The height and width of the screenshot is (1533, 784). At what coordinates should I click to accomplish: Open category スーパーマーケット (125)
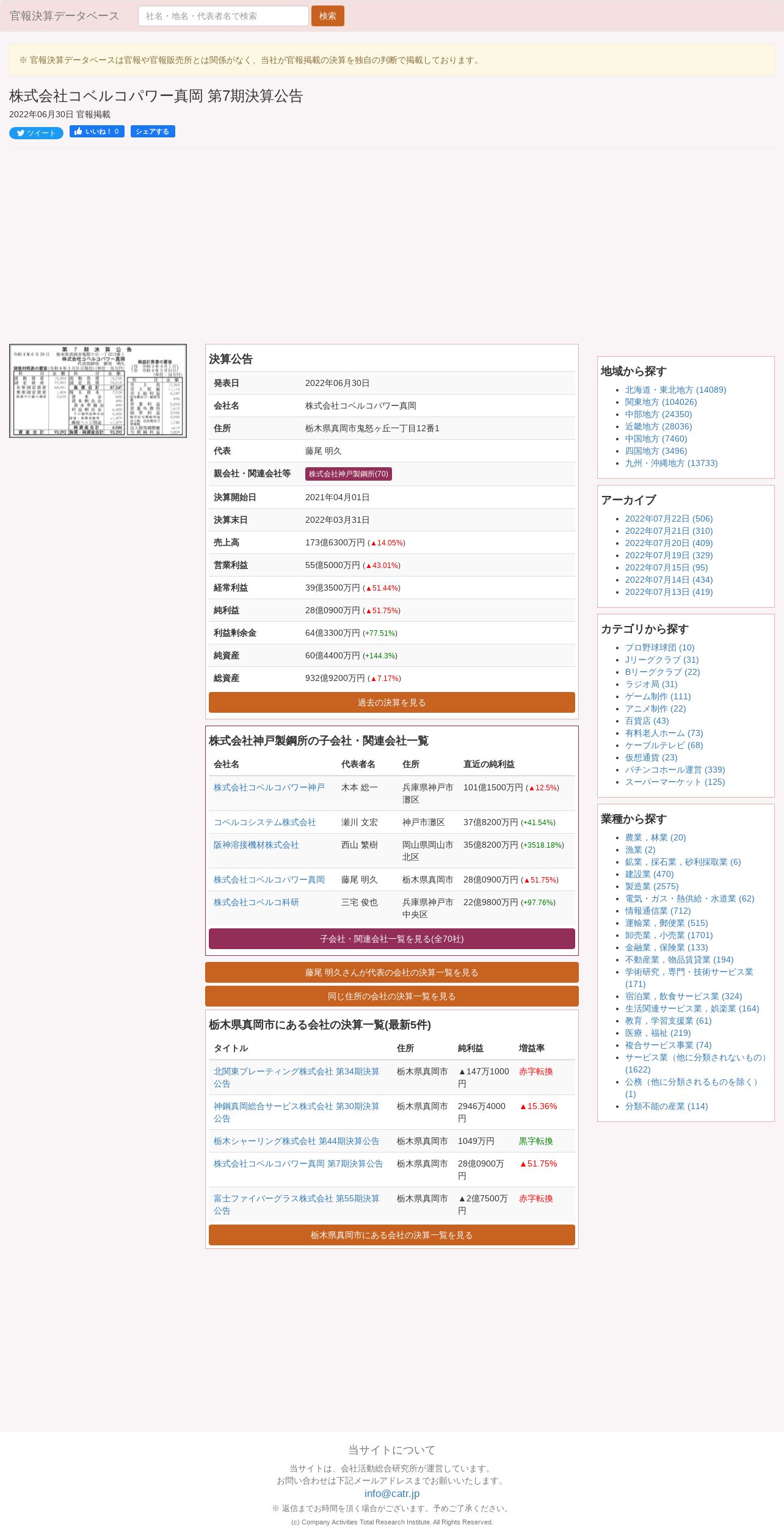(675, 782)
